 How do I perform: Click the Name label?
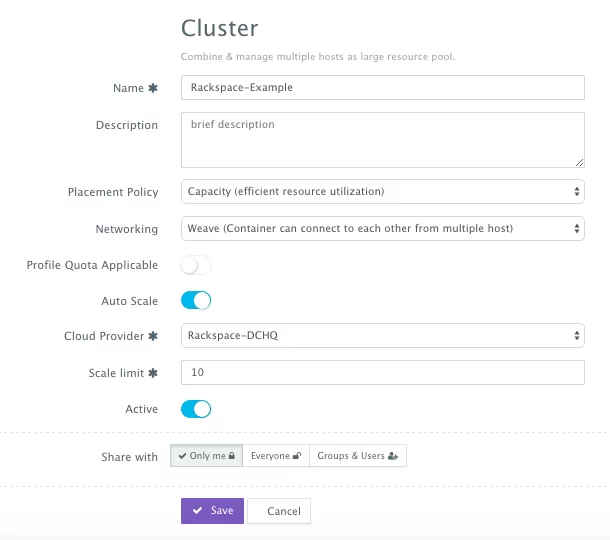pyautogui.click(x=128, y=88)
